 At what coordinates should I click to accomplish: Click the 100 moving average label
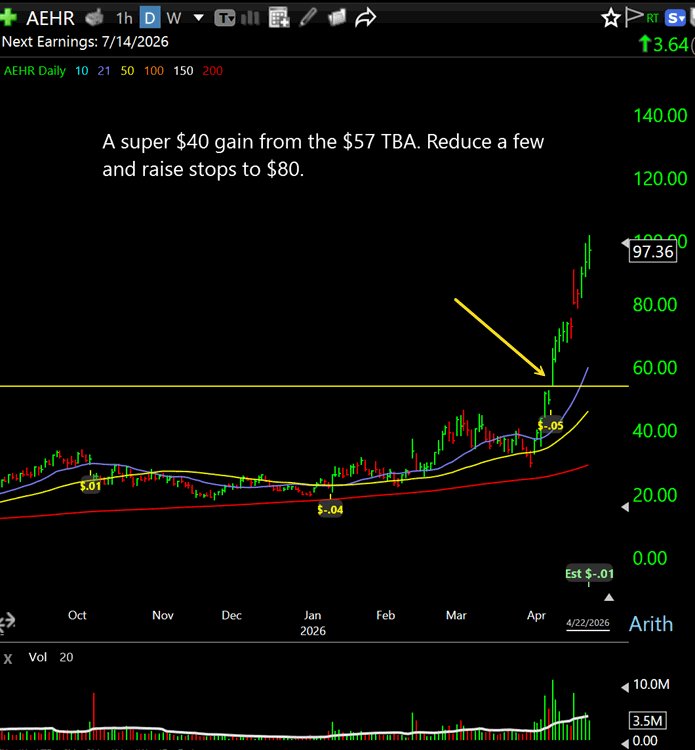[x=154, y=71]
